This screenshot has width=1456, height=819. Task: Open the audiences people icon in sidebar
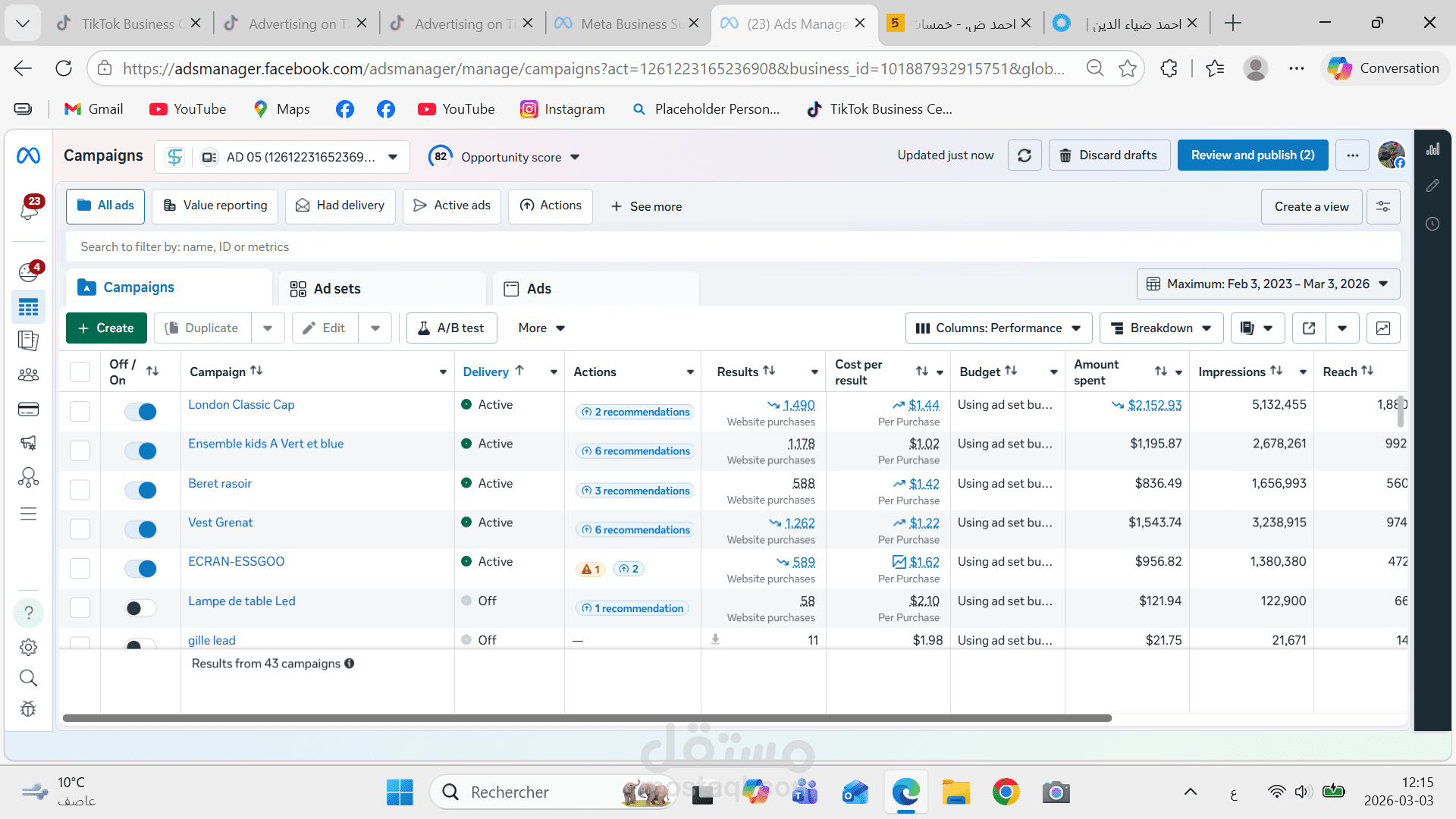[x=28, y=375]
